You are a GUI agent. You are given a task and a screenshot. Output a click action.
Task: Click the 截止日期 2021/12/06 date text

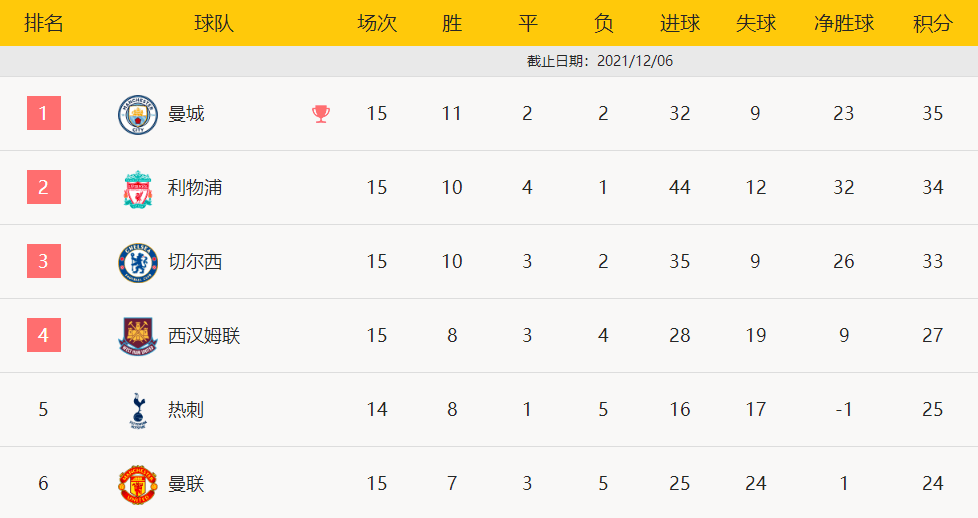[600, 61]
